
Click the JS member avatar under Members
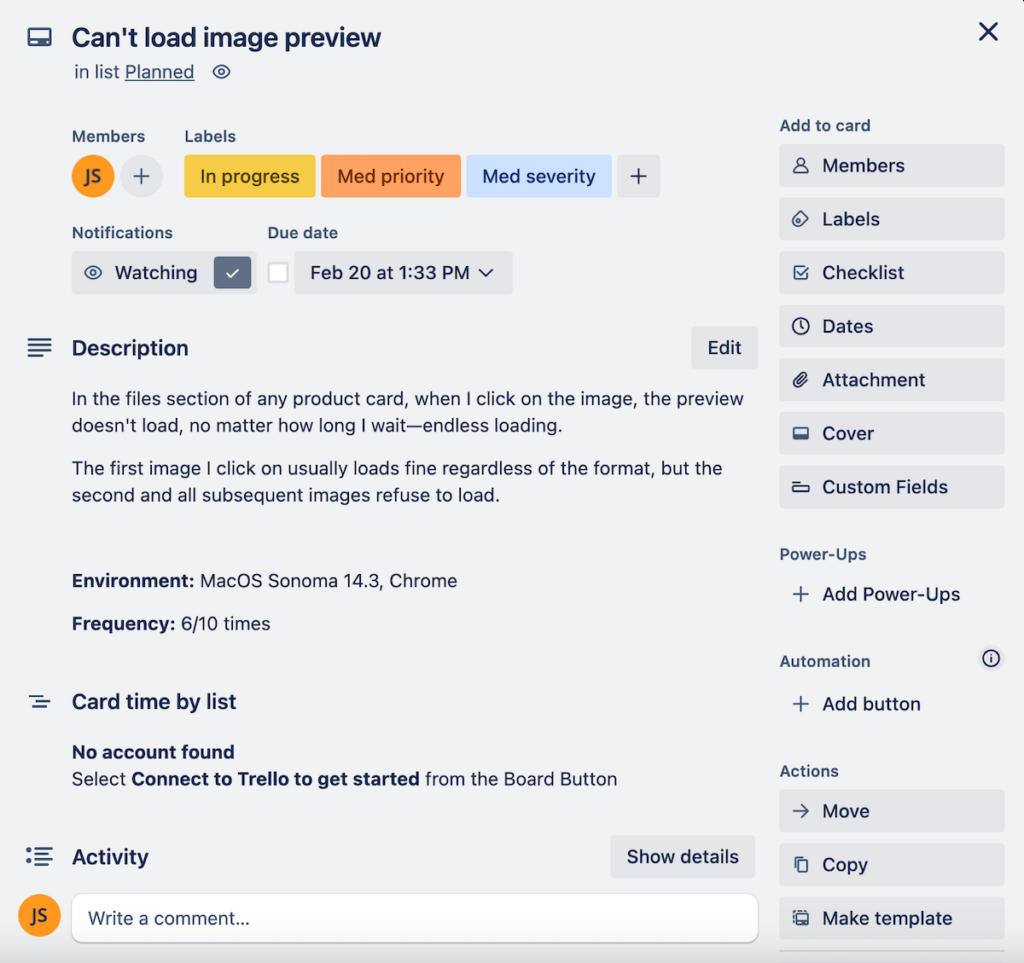(x=93, y=177)
